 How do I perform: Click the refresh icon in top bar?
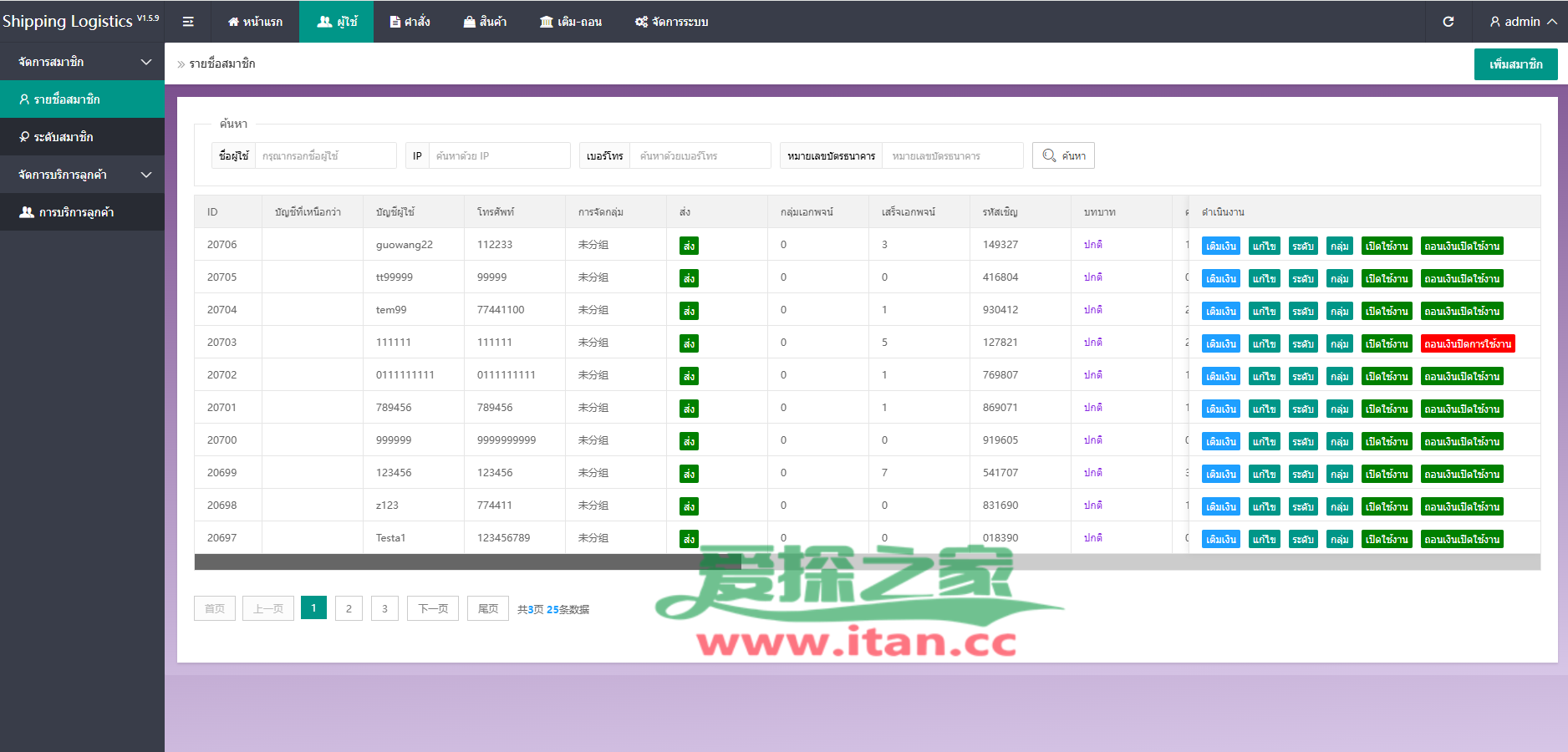1448,22
